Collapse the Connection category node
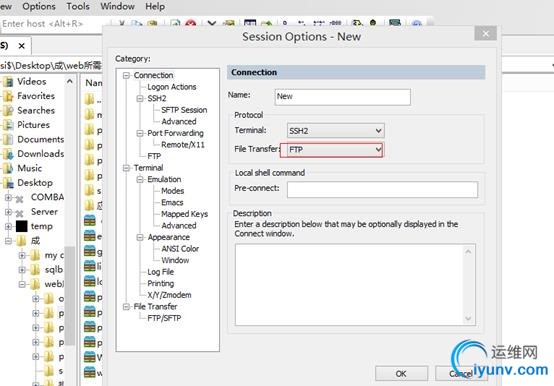The width and height of the screenshot is (554, 386). click(126, 76)
